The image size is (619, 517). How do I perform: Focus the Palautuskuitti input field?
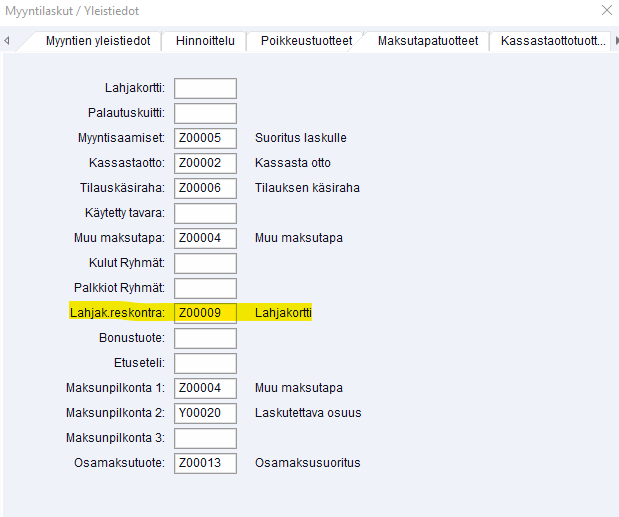(205, 113)
